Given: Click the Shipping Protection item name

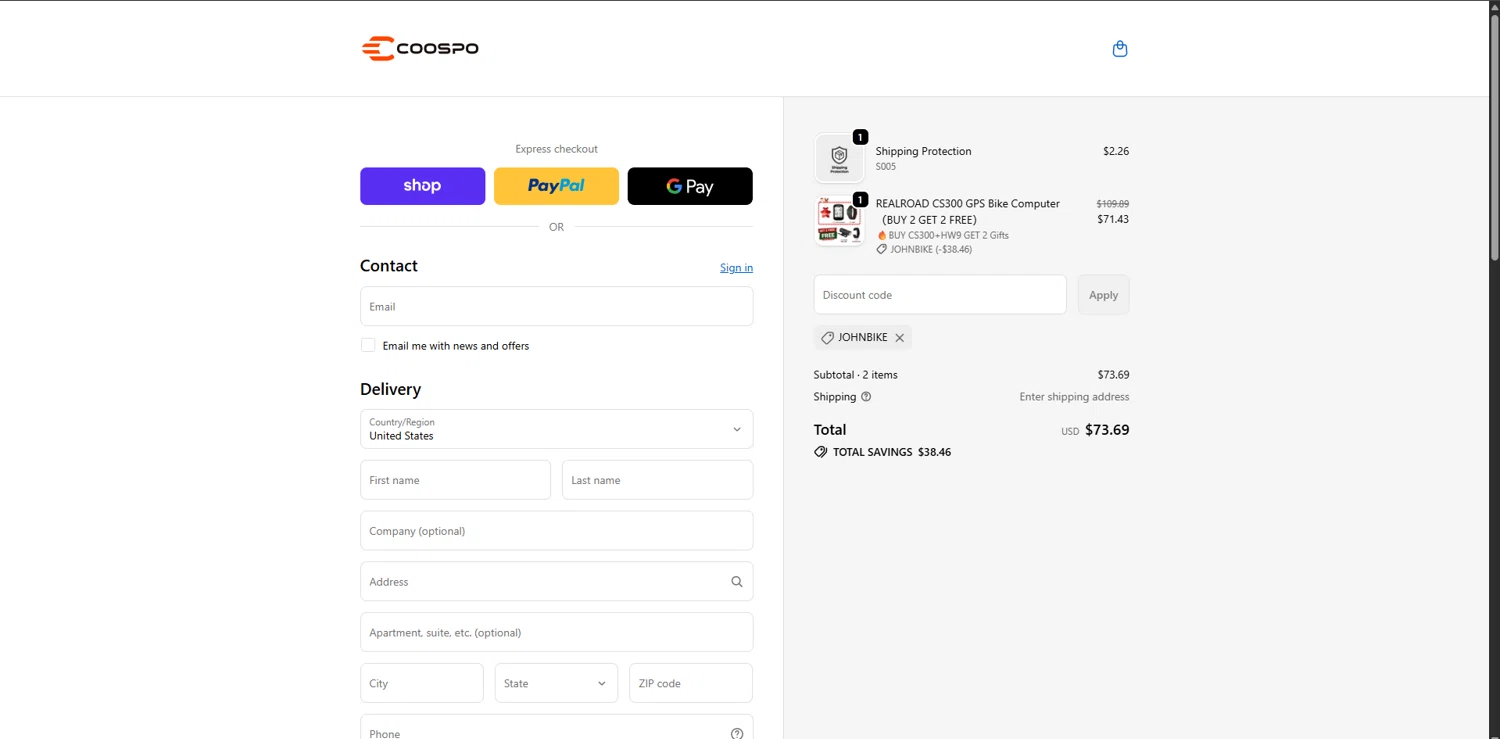Looking at the screenshot, I should pyautogui.click(x=923, y=151).
